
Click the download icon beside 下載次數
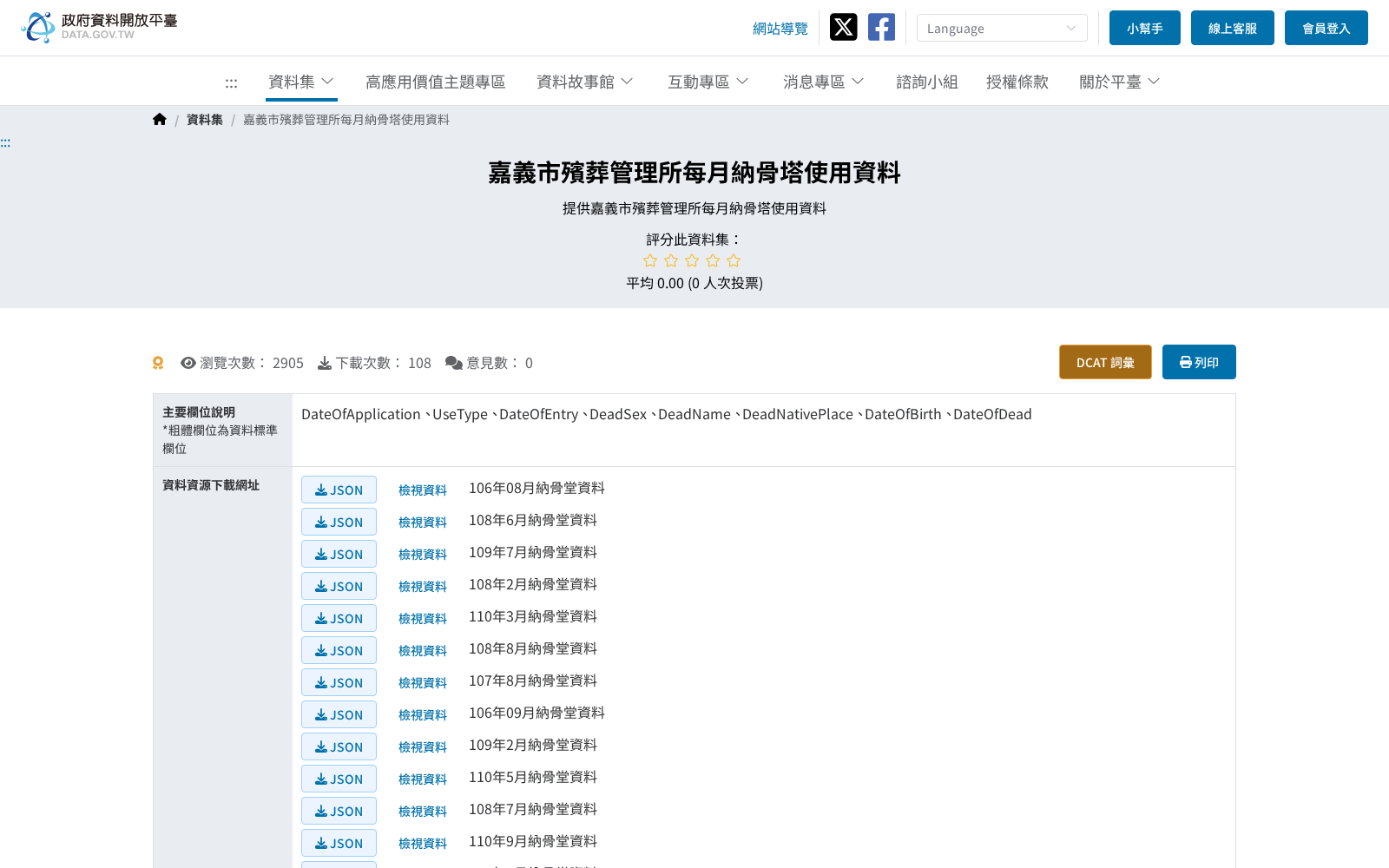click(325, 363)
